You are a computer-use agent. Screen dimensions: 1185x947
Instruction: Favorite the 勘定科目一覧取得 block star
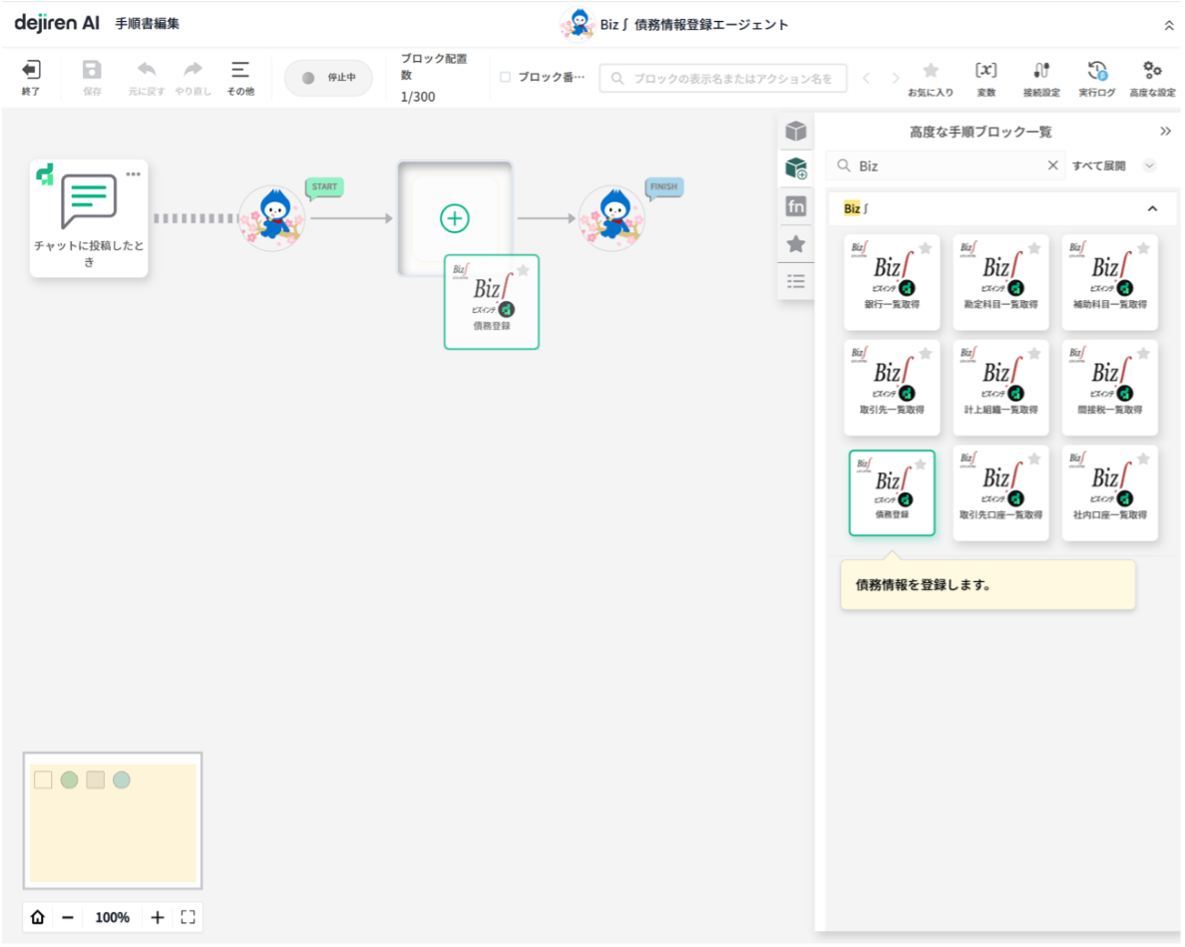tap(1035, 248)
